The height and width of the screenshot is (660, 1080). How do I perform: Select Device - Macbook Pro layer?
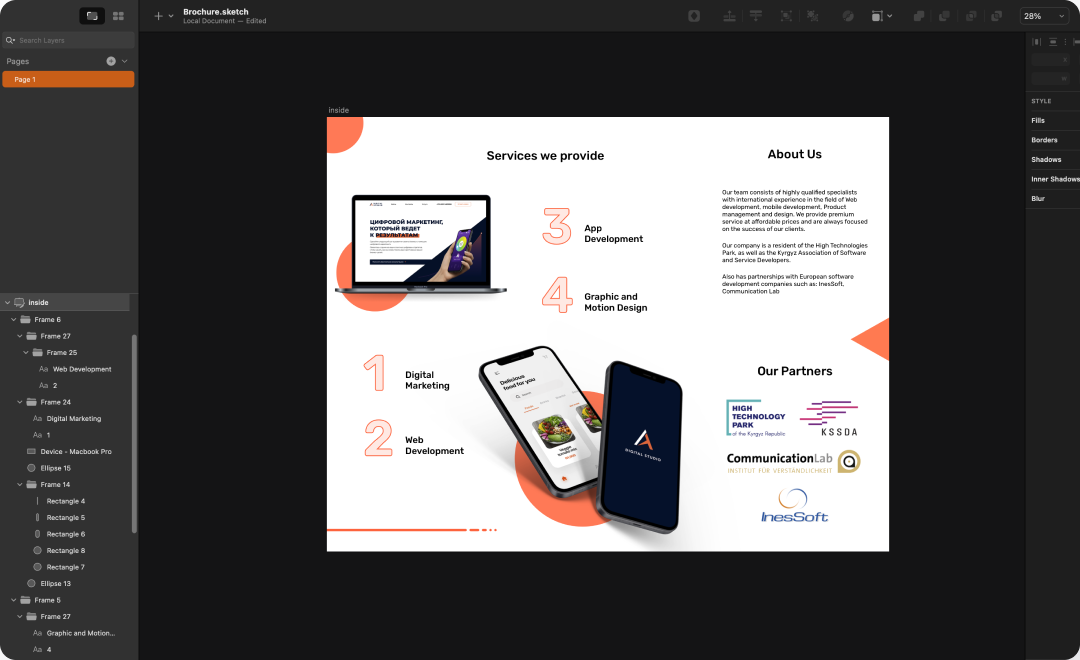75,452
